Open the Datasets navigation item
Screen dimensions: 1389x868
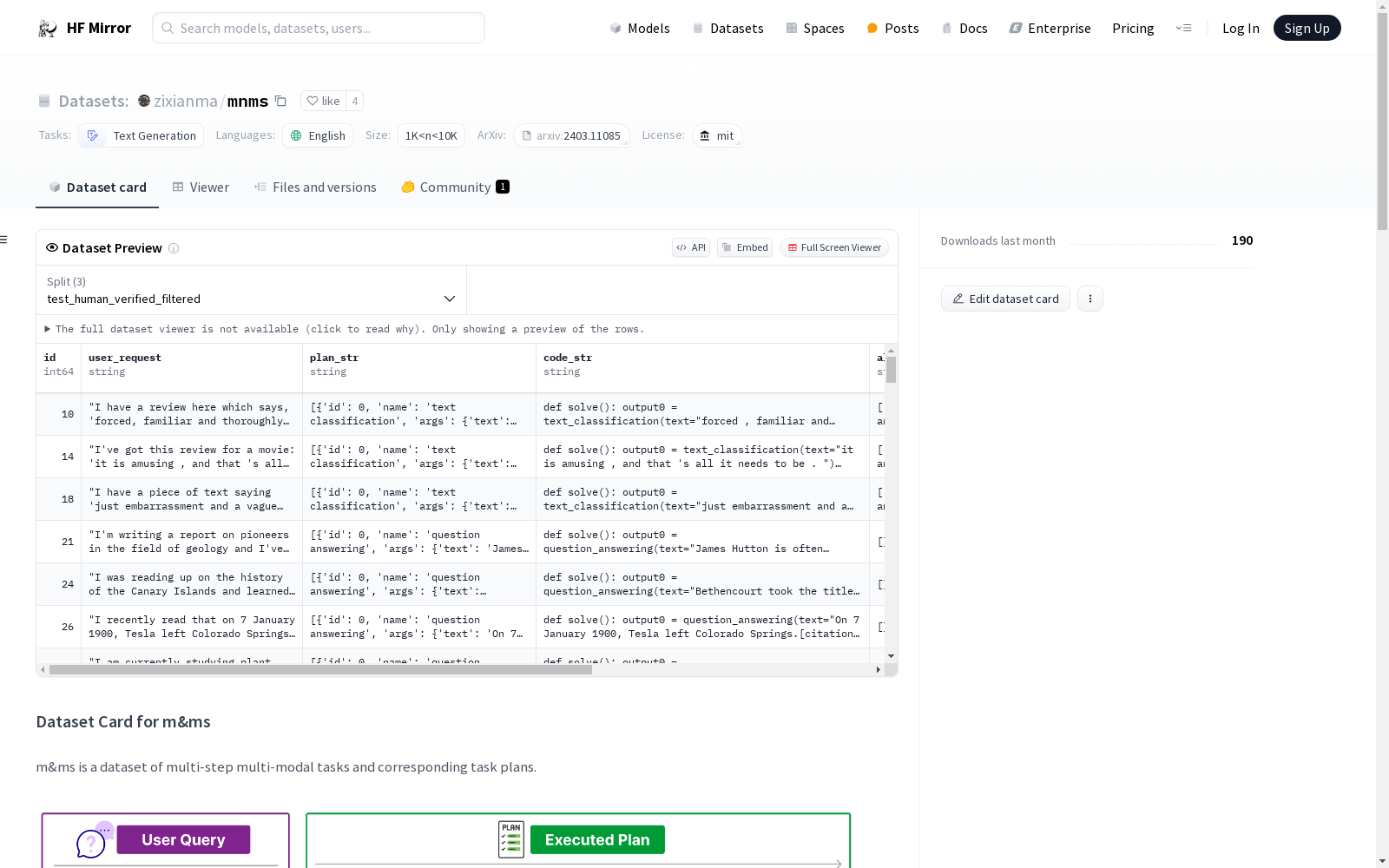[x=727, y=28]
